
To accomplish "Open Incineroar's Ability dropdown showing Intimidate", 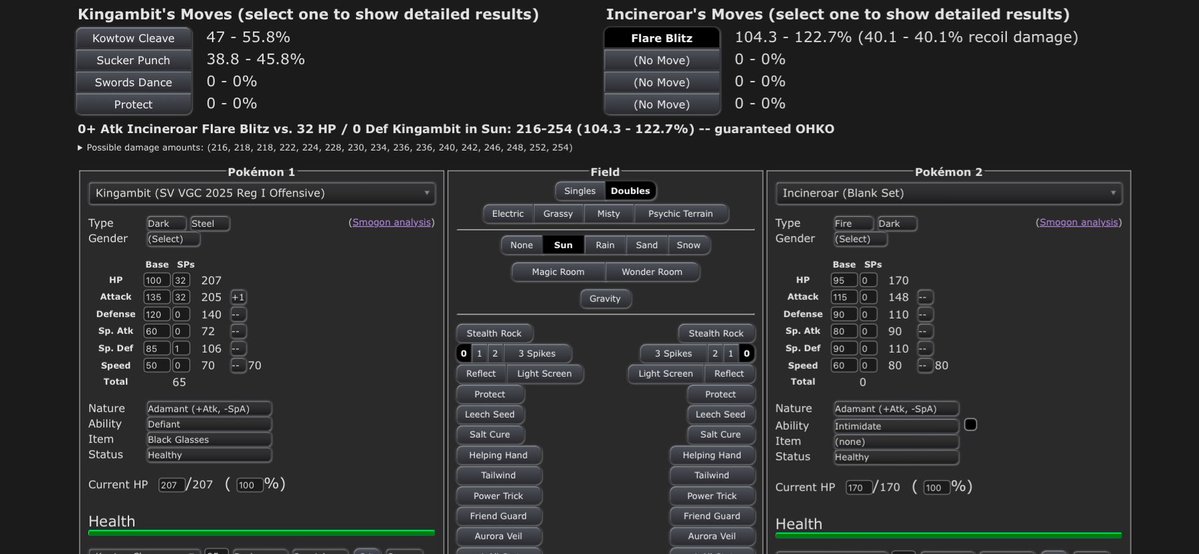I will (x=896, y=426).
